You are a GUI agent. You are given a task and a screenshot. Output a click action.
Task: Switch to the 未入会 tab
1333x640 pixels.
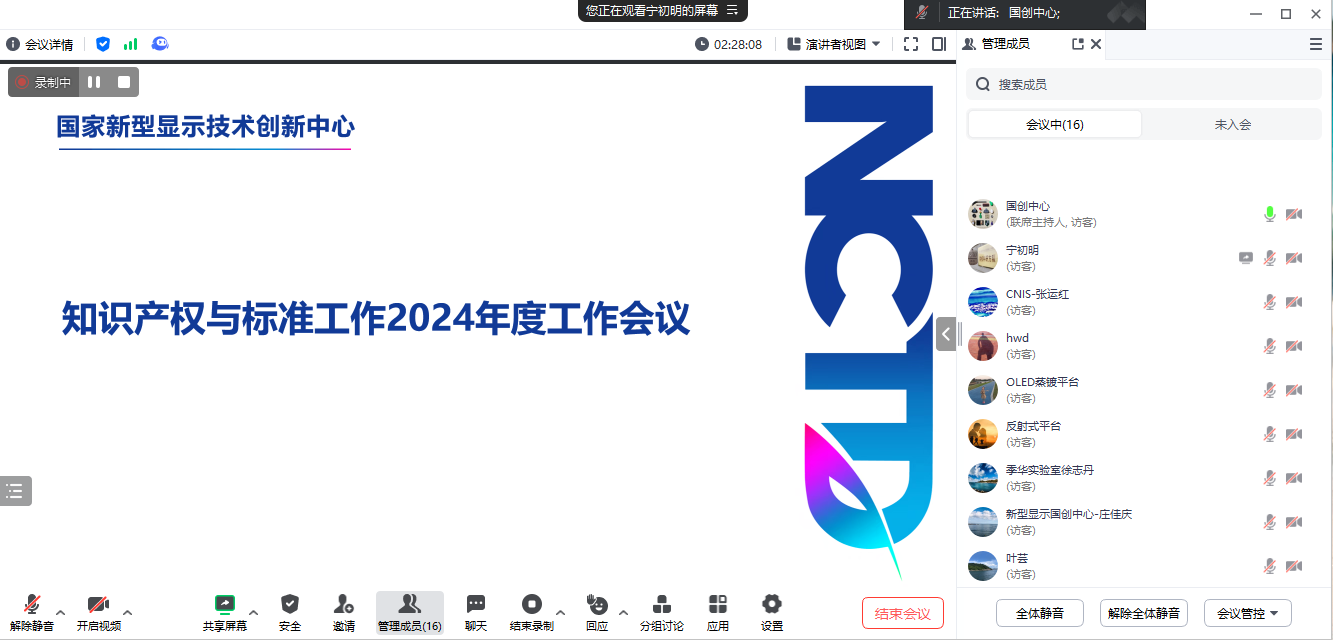tap(1232, 125)
